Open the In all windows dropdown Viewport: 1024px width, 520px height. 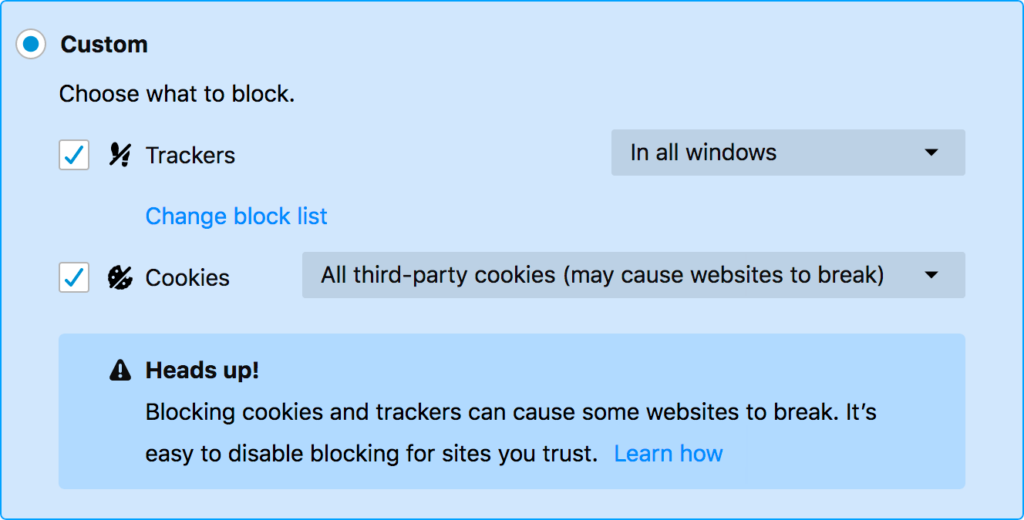[788, 152]
